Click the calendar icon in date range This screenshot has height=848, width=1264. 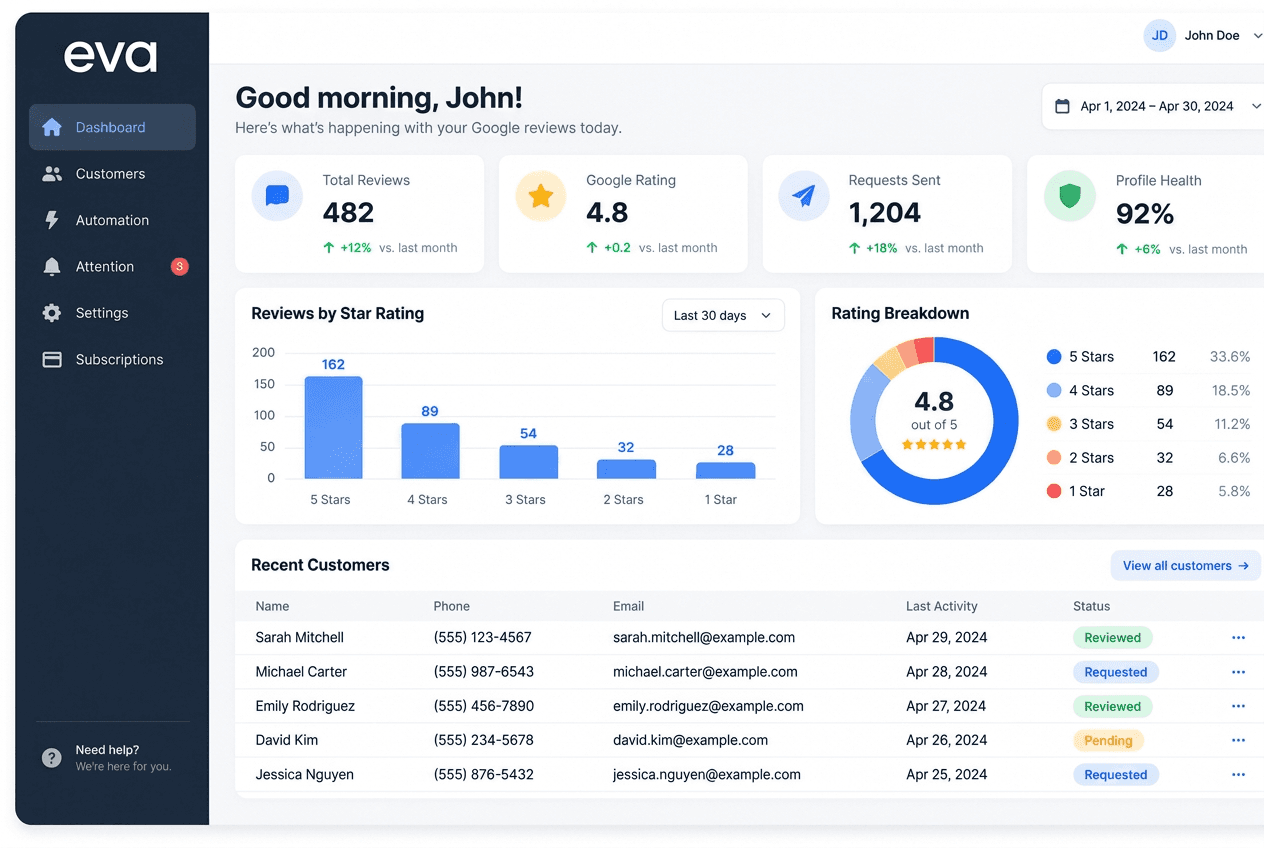coord(1063,106)
